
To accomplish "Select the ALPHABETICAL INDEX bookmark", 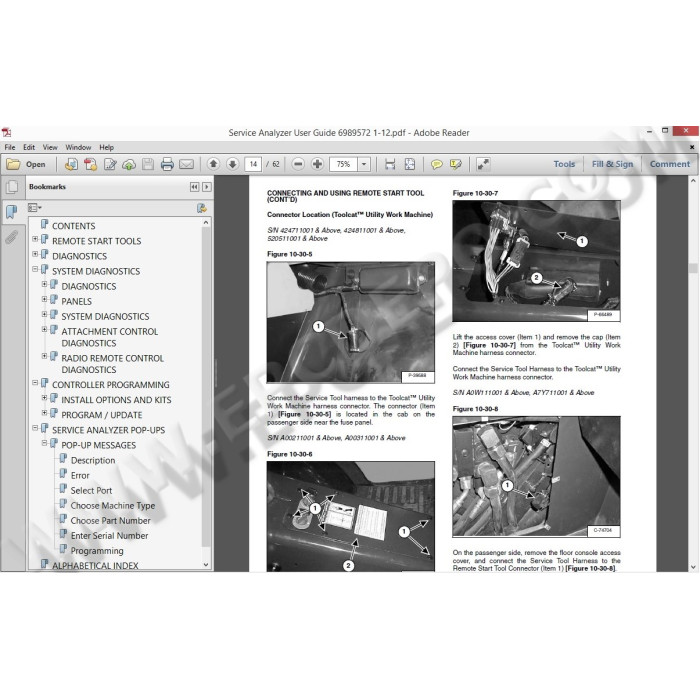I will [x=95, y=566].
